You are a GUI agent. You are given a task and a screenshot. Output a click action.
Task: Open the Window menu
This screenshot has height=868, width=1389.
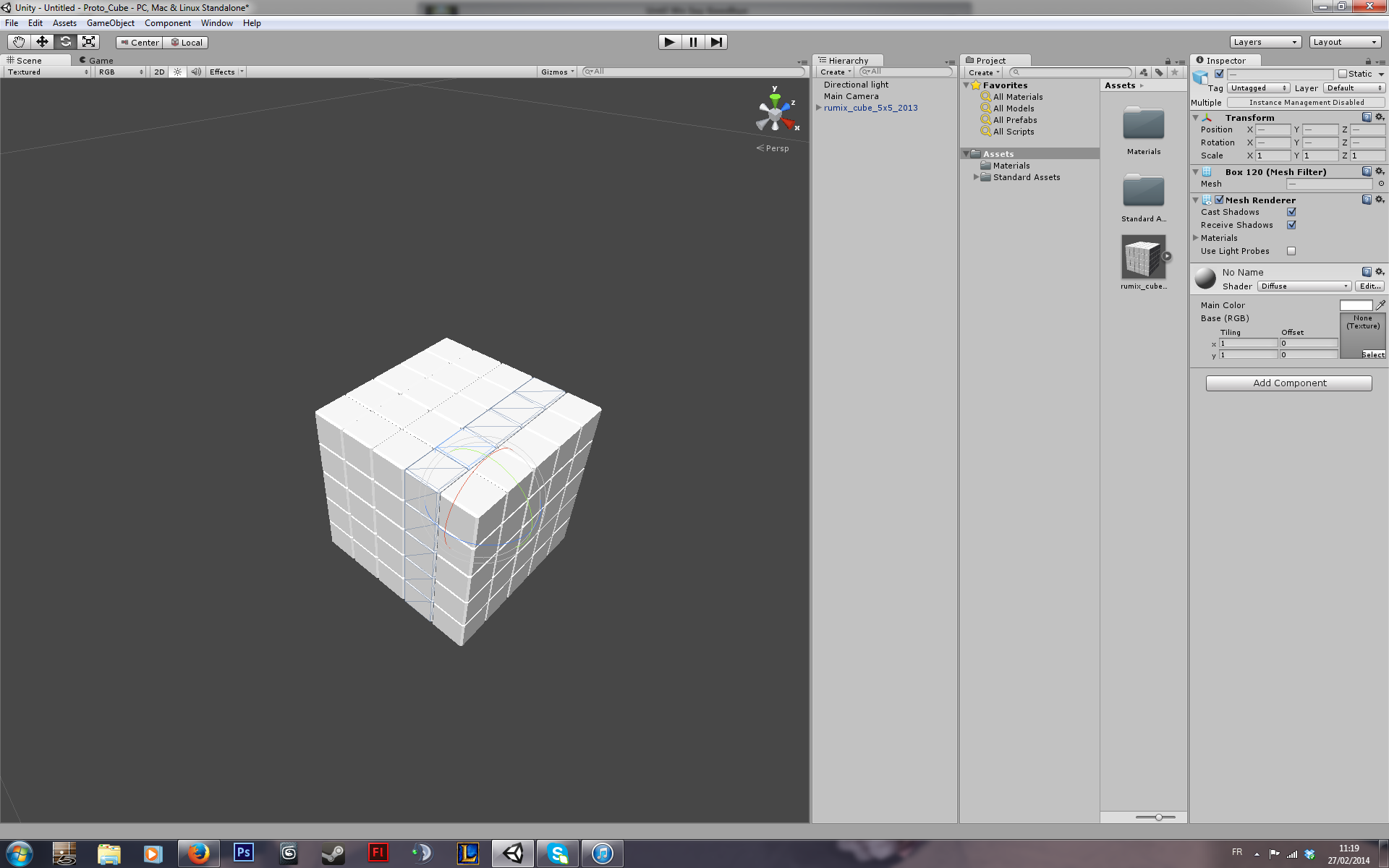coord(217,23)
